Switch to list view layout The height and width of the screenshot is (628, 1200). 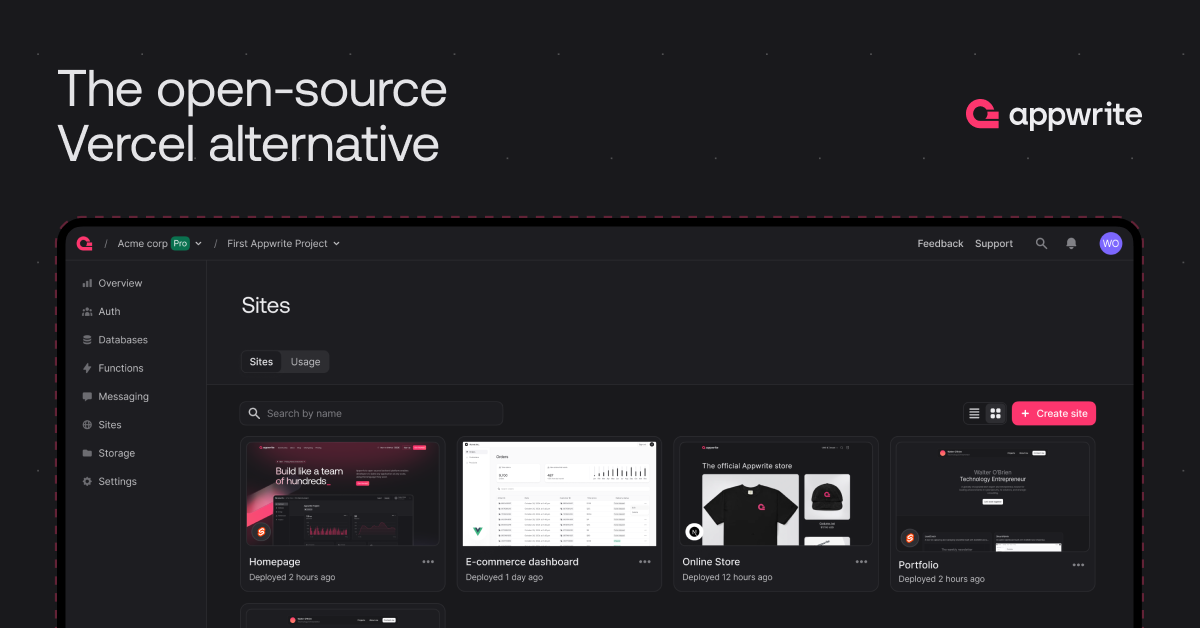click(x=974, y=413)
